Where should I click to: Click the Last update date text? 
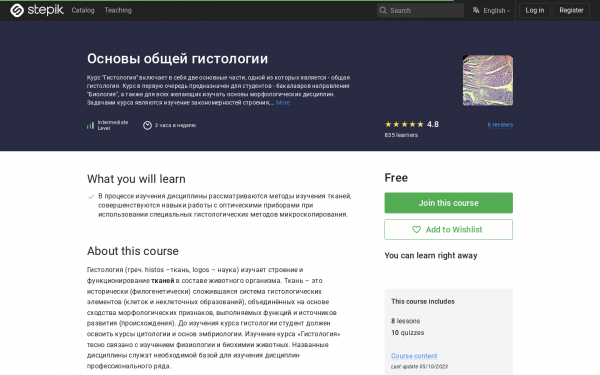(x=419, y=367)
